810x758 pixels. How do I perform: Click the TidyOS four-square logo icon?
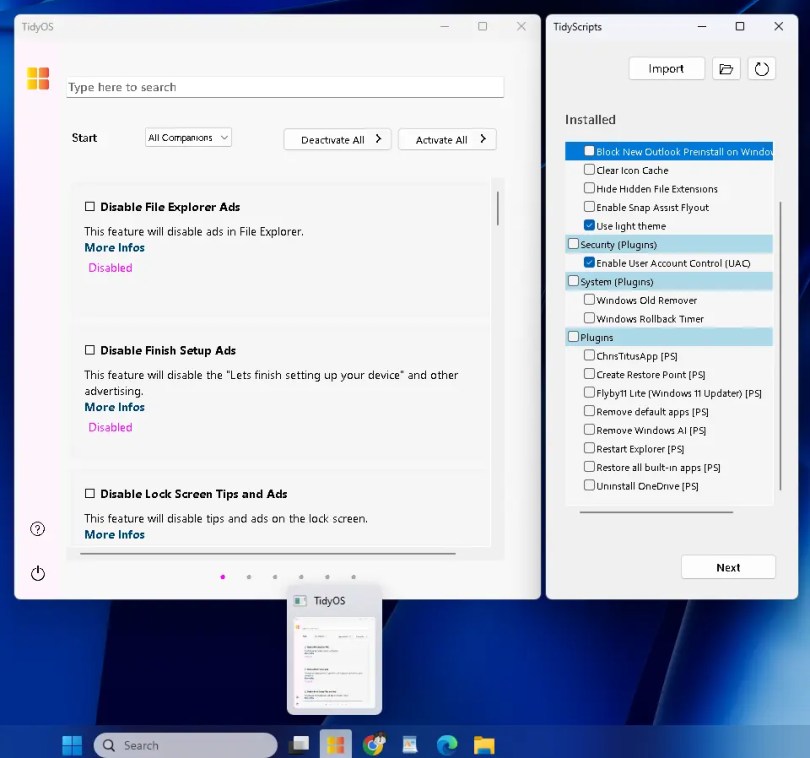[x=38, y=79]
